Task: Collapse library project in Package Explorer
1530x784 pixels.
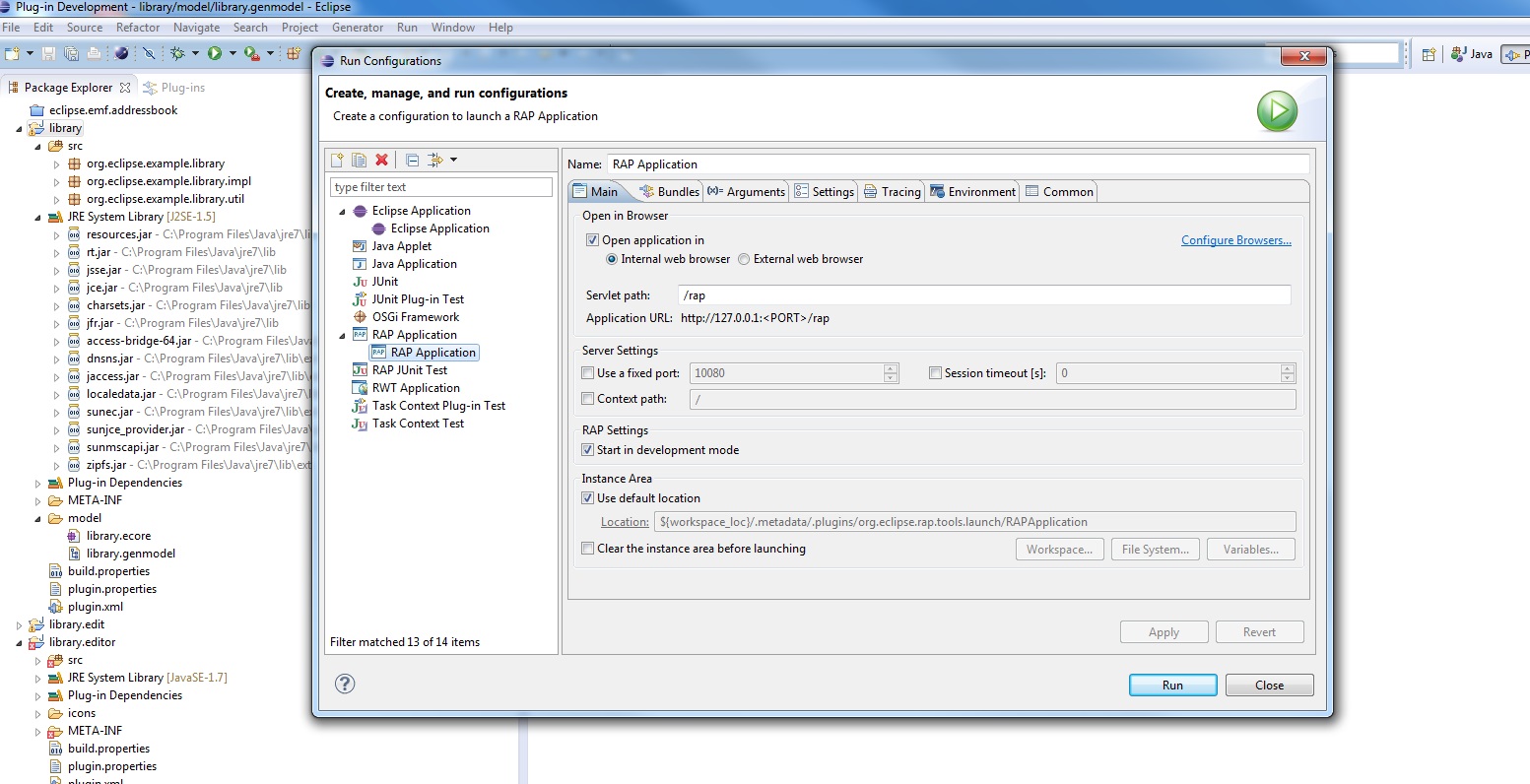Action: [x=19, y=128]
